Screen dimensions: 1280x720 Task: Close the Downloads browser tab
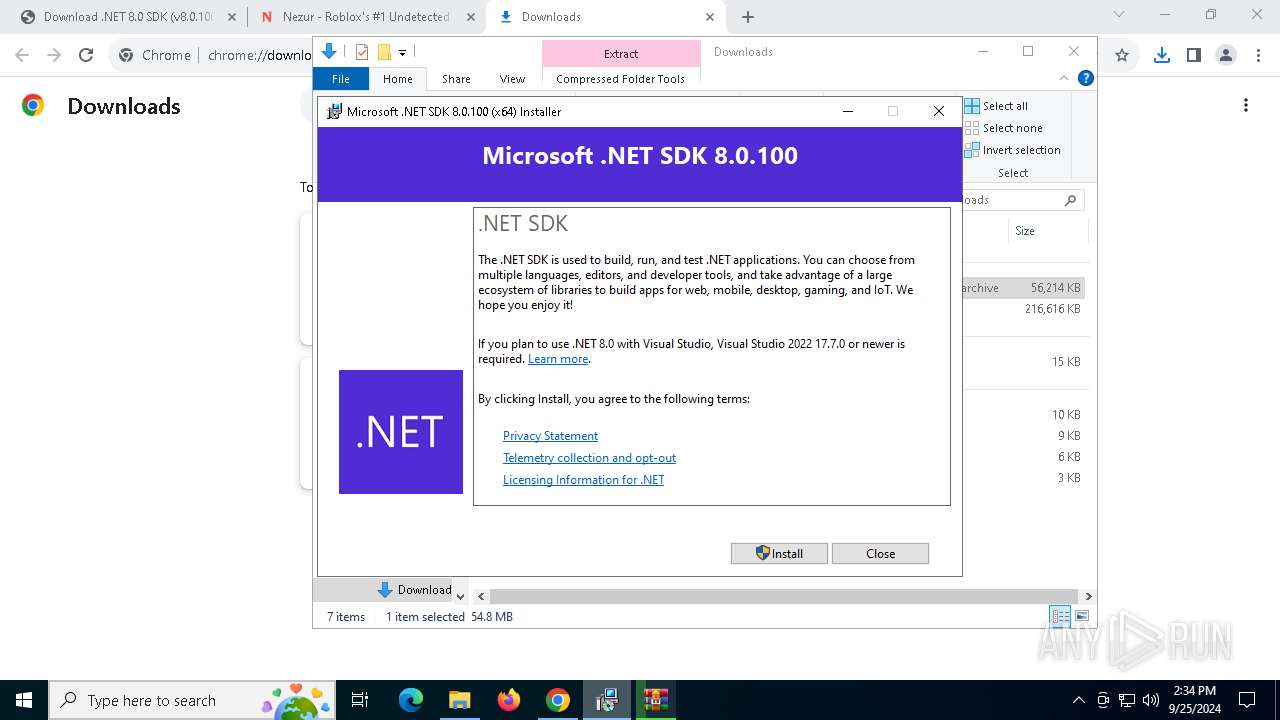pos(710,17)
